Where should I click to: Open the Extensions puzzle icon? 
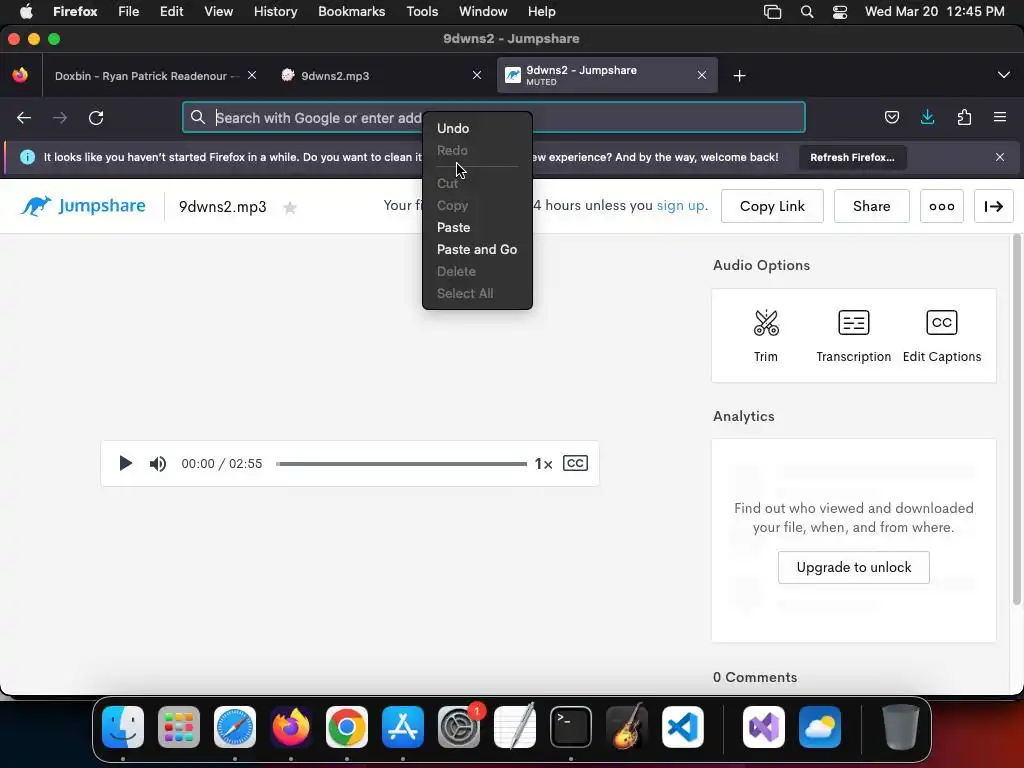(964, 118)
